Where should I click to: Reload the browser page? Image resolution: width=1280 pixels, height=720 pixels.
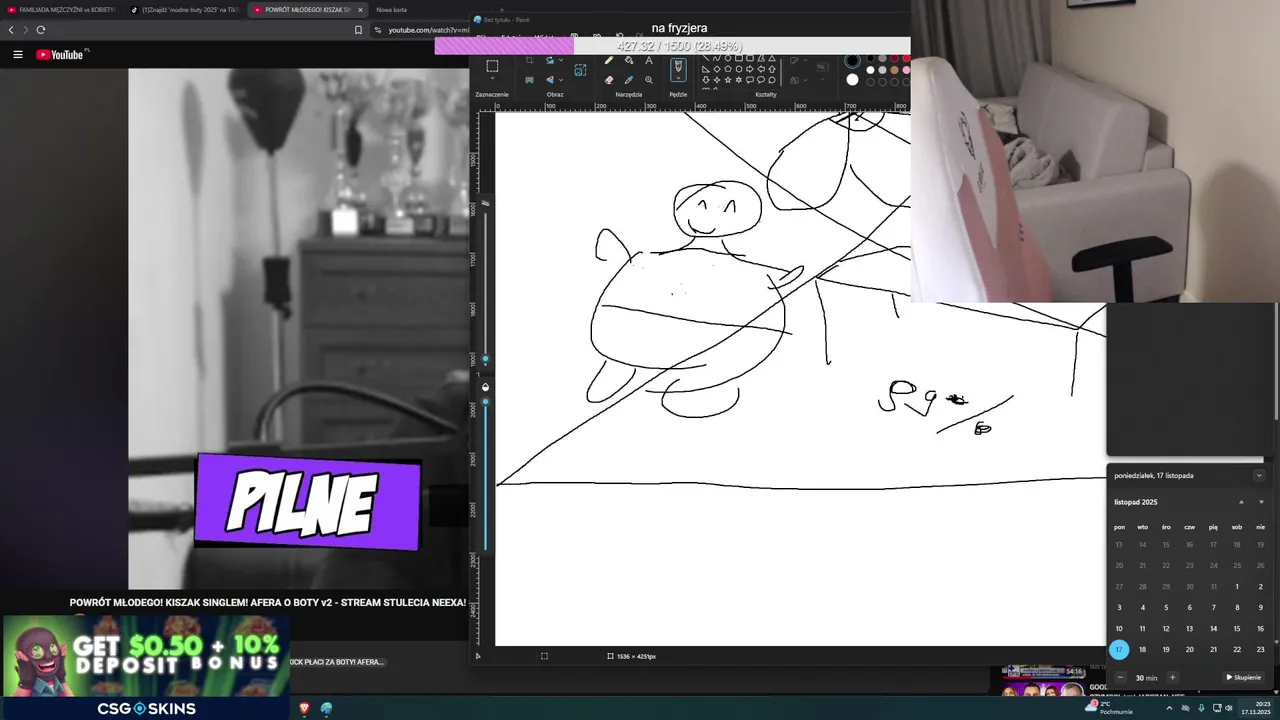point(41,30)
